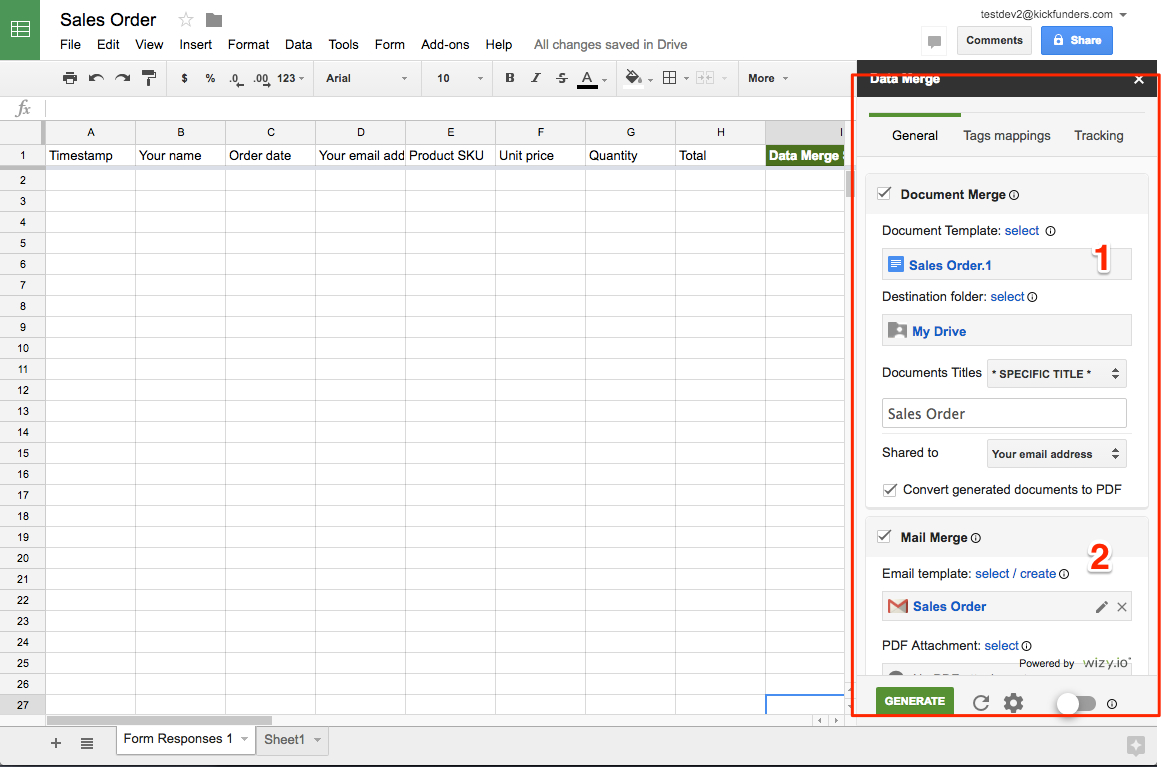This screenshot has height=767, width=1161.
Task: Edit the Sales Order email template
Action: pos(1101,606)
